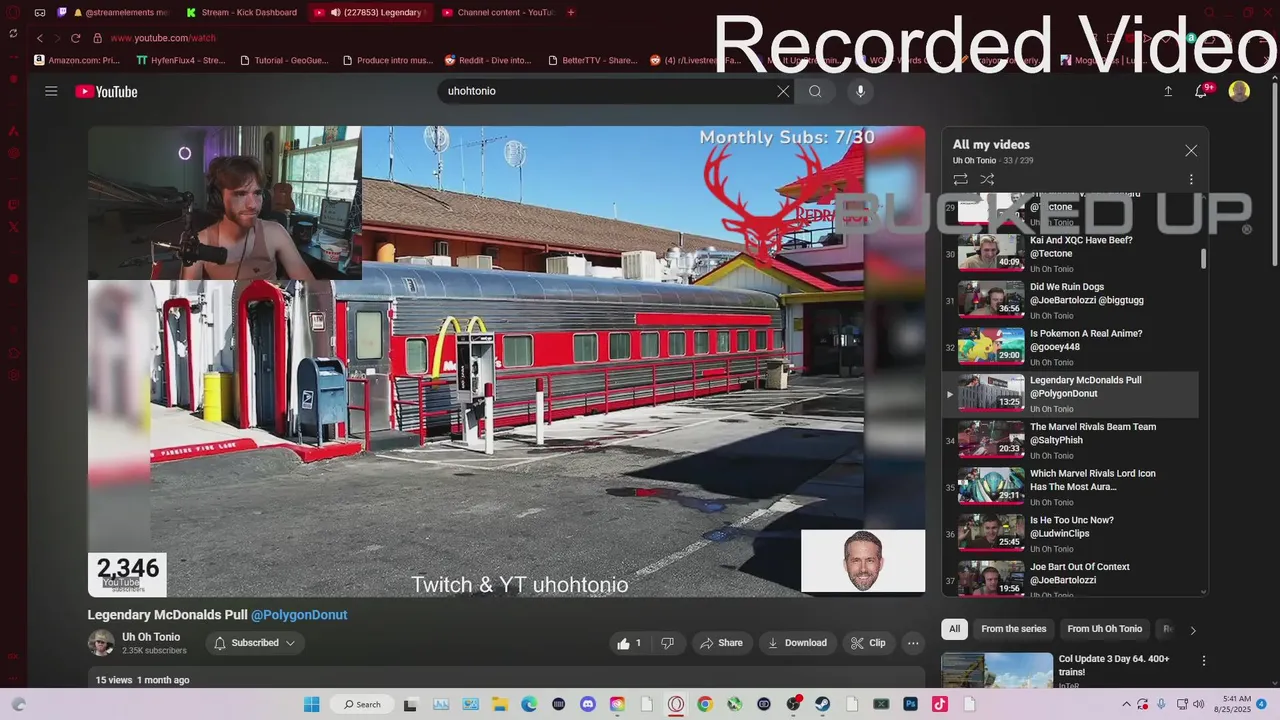Toggle playlist shuffle

click(x=987, y=180)
